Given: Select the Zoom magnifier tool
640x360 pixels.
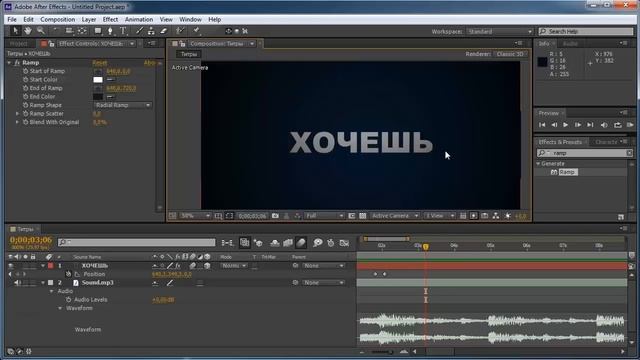Looking at the screenshot, I should tap(40, 31).
